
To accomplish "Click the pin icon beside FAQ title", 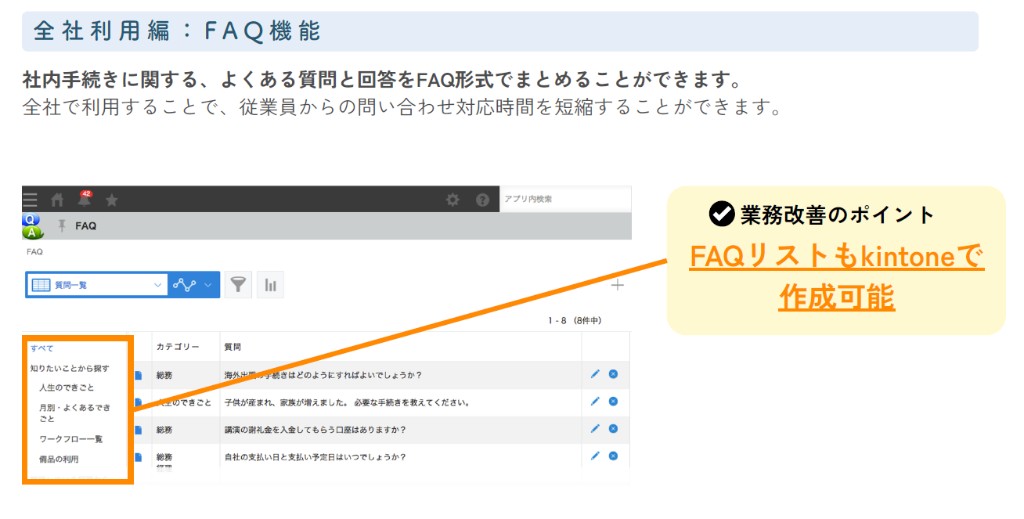I will coord(62,226).
